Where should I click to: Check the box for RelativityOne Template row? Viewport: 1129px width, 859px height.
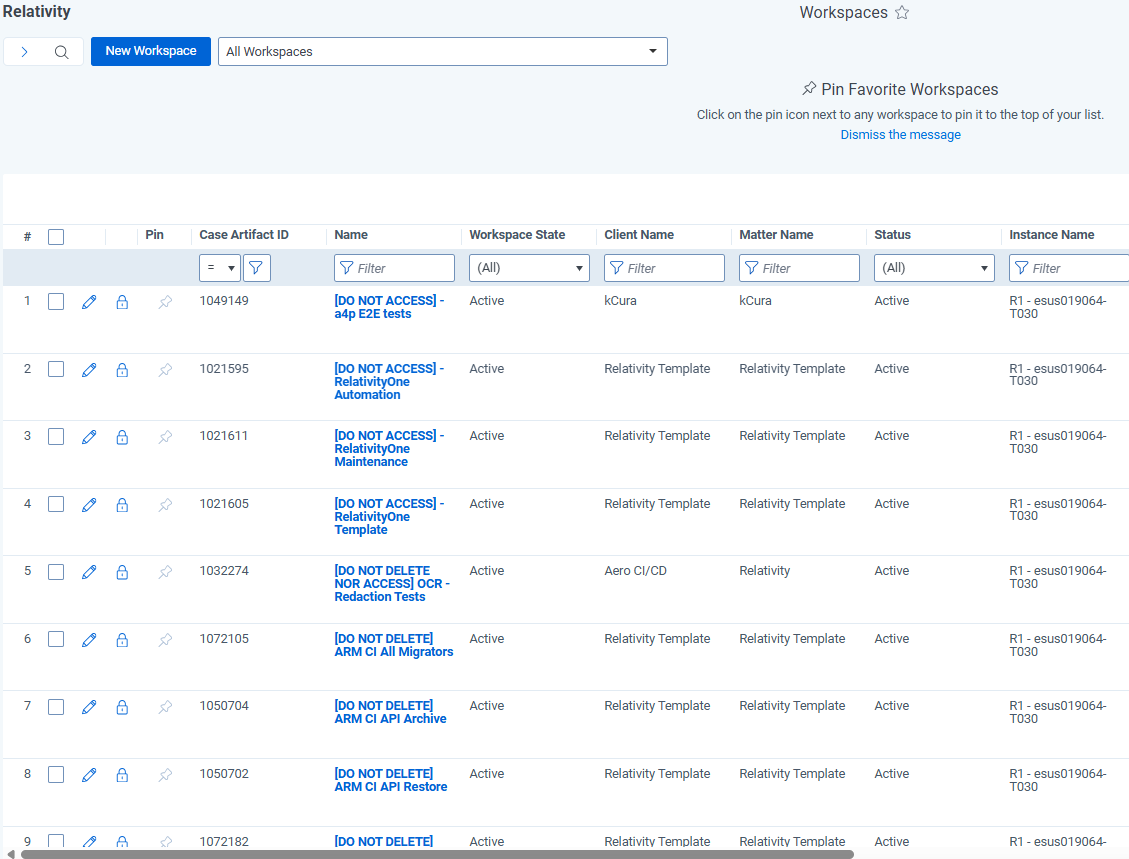coord(56,504)
